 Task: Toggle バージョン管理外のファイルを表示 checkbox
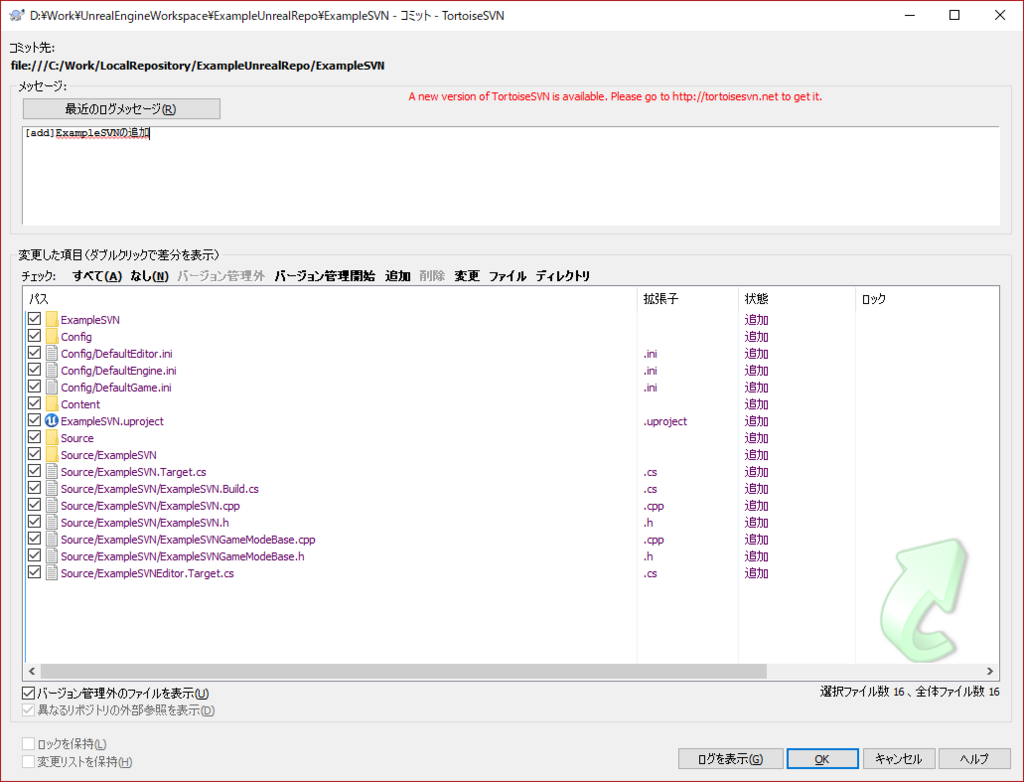[29, 693]
